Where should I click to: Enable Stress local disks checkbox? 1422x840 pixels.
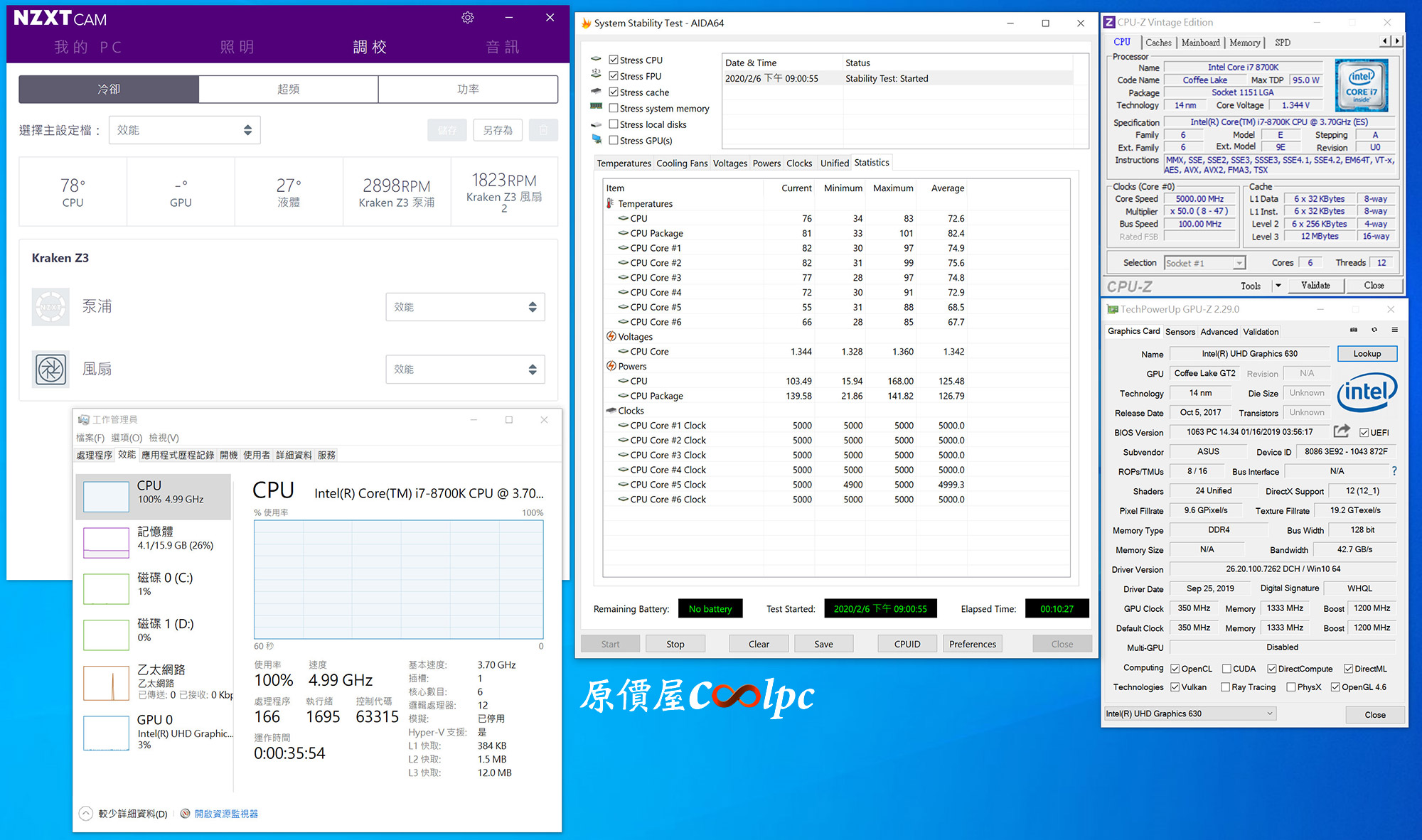(614, 124)
